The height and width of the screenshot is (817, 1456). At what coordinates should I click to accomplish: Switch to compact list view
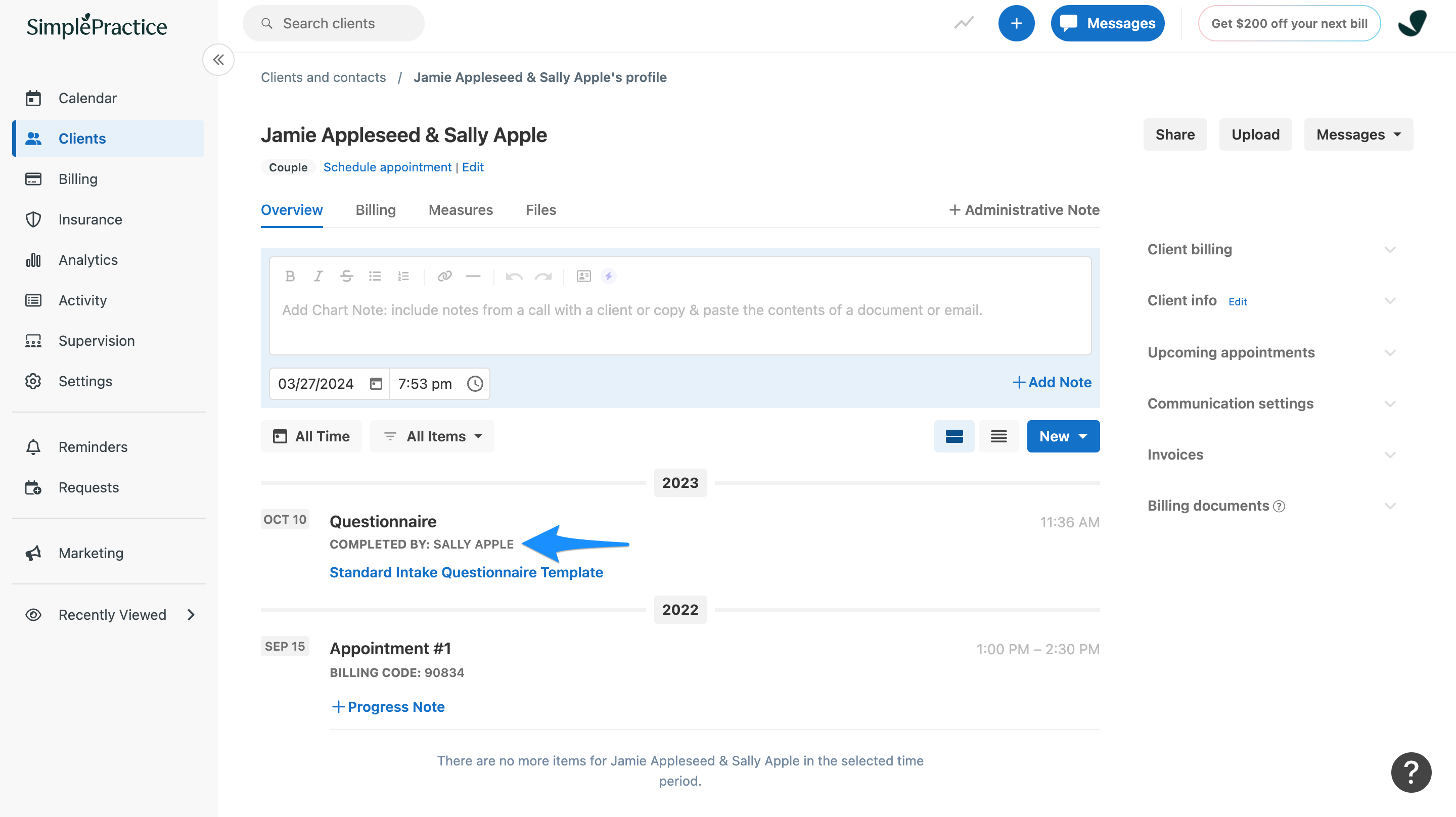(x=998, y=436)
